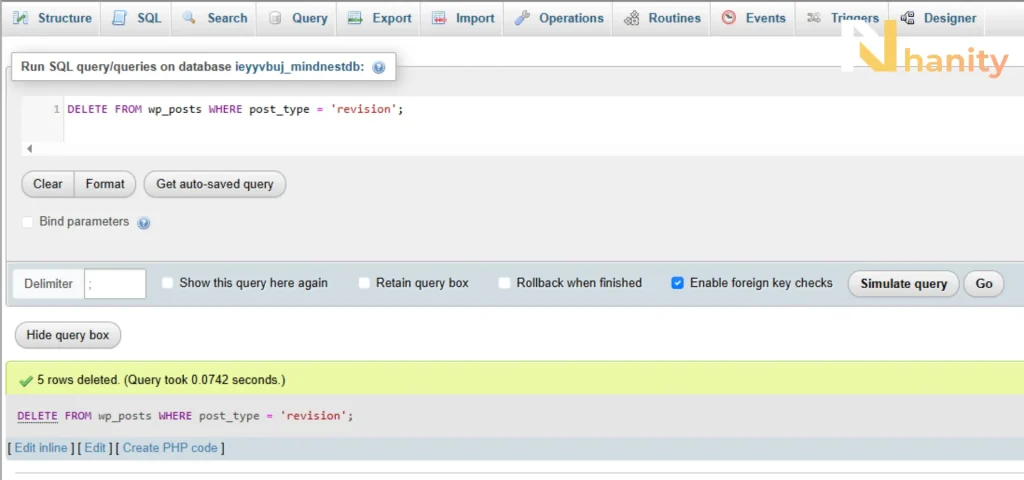Click the Create PHP code link
The width and height of the screenshot is (1024, 480).
[170, 448]
